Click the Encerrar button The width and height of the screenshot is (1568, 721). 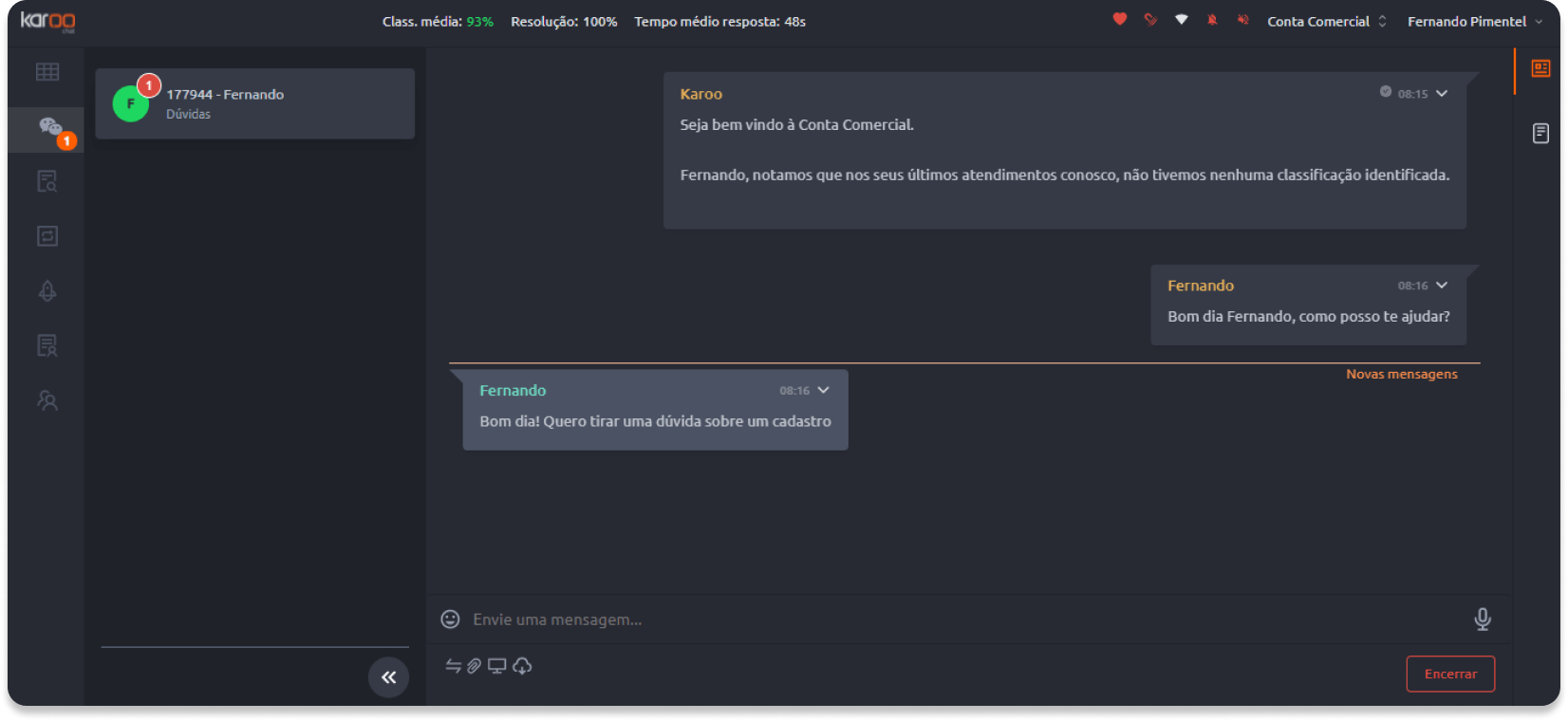click(x=1450, y=674)
